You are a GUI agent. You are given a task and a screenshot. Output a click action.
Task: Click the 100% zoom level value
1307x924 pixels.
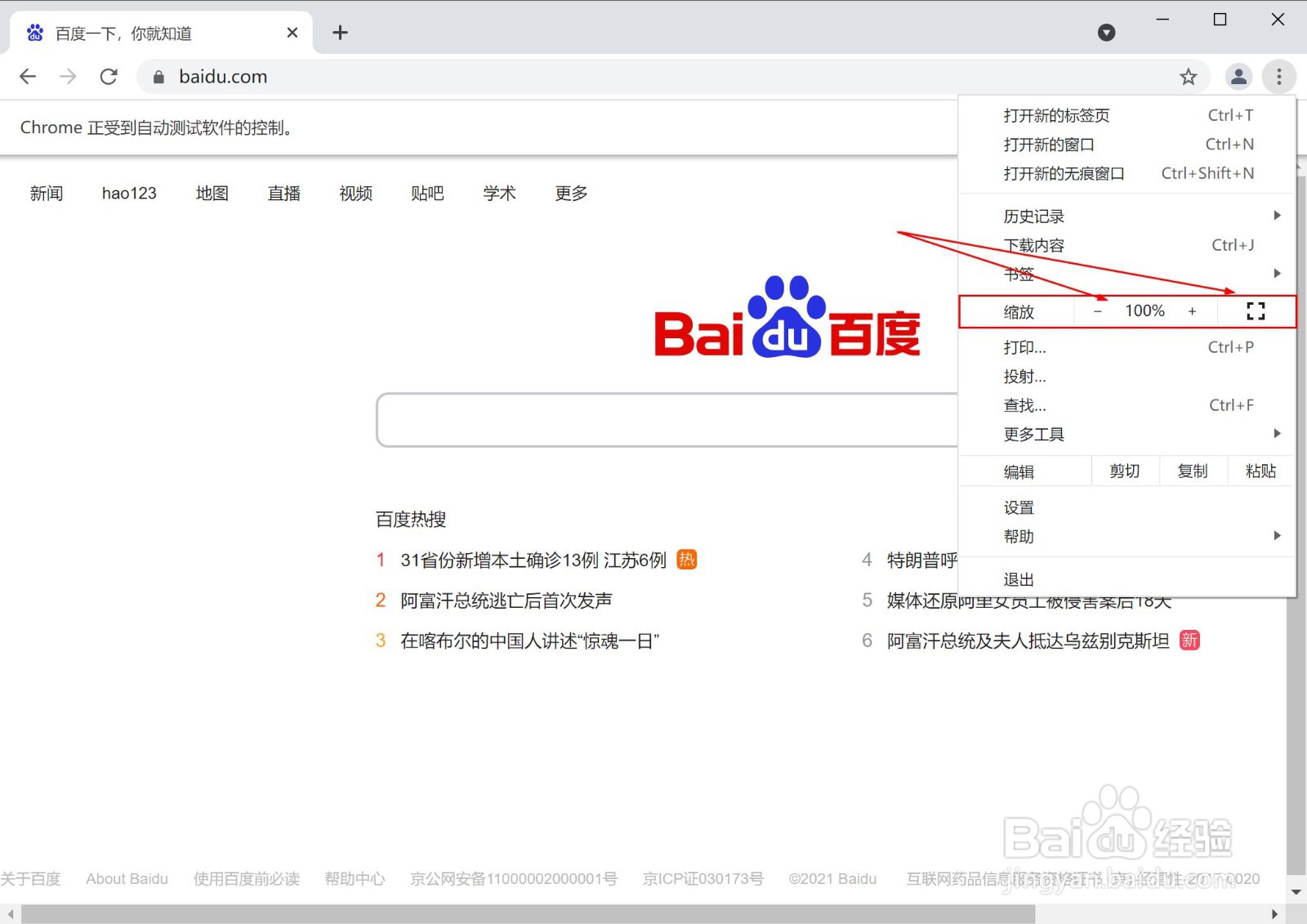tap(1144, 311)
